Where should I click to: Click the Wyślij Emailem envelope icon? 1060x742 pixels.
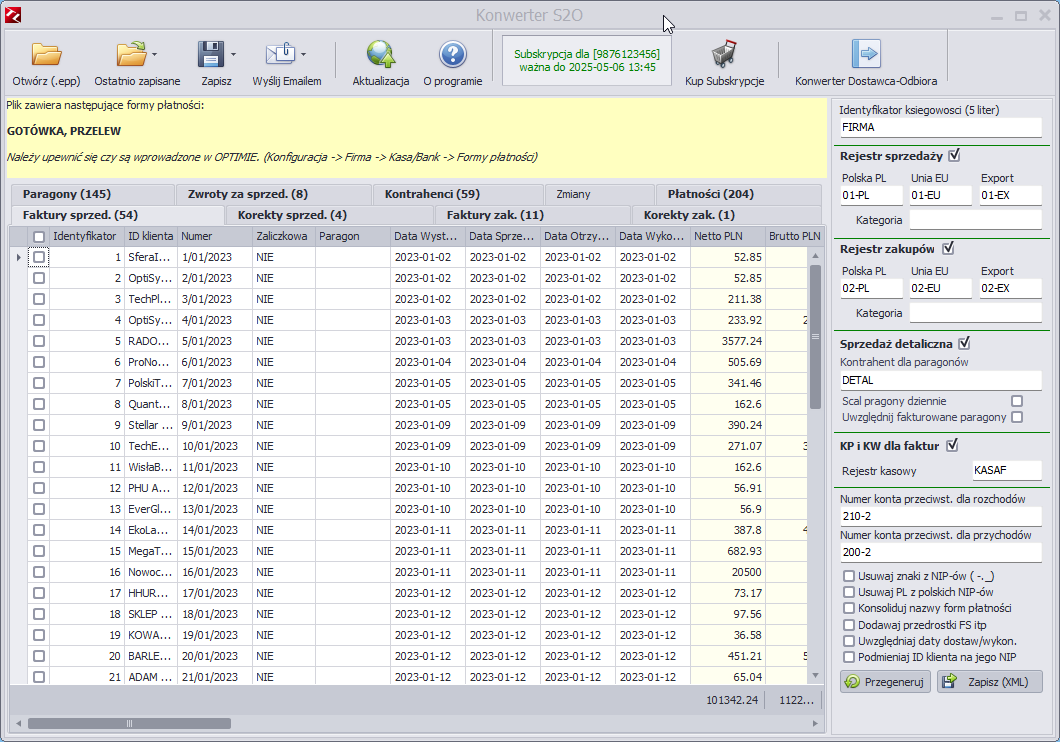tap(280, 55)
